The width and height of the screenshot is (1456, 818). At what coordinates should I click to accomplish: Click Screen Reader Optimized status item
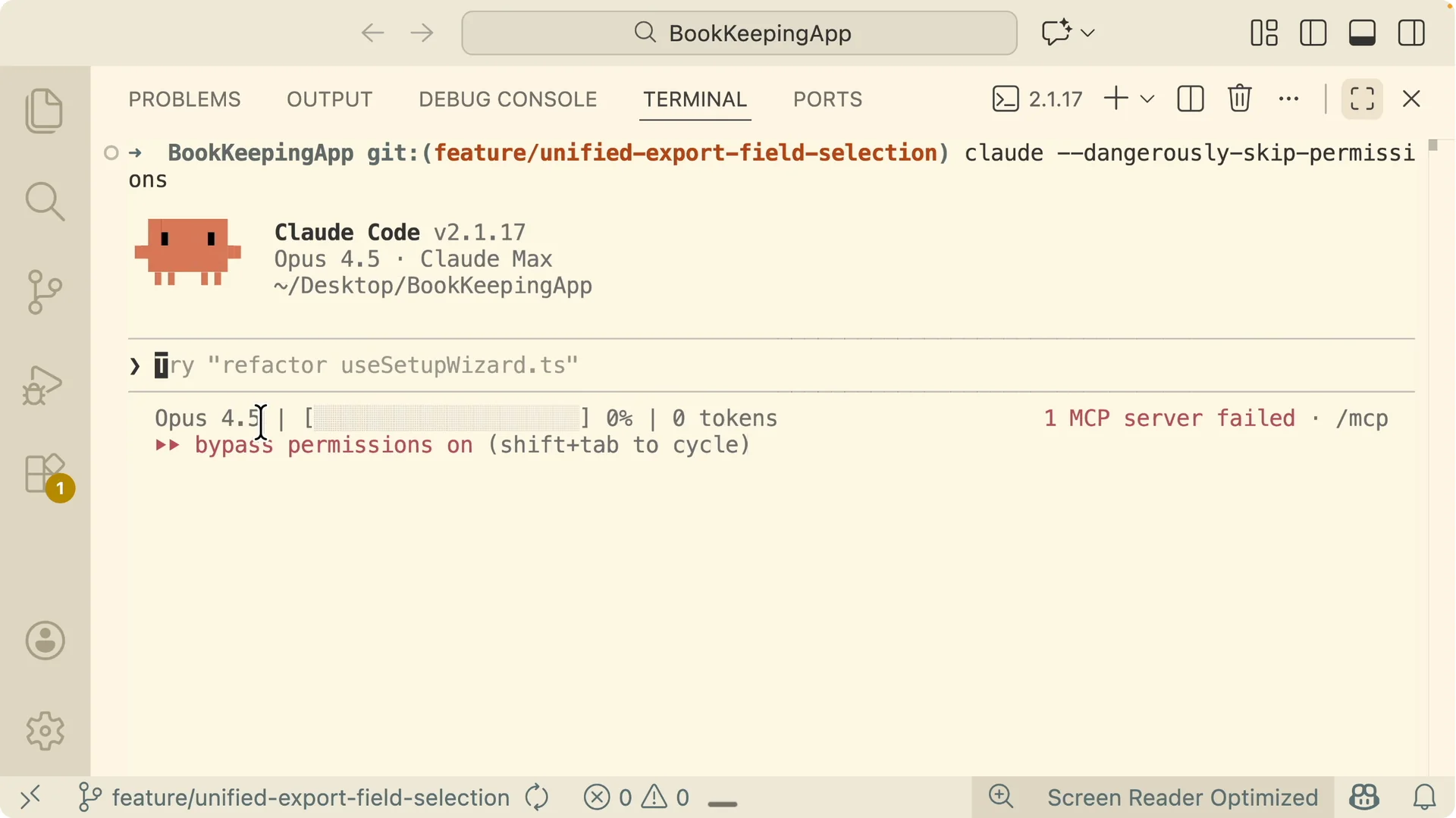tap(1182, 798)
